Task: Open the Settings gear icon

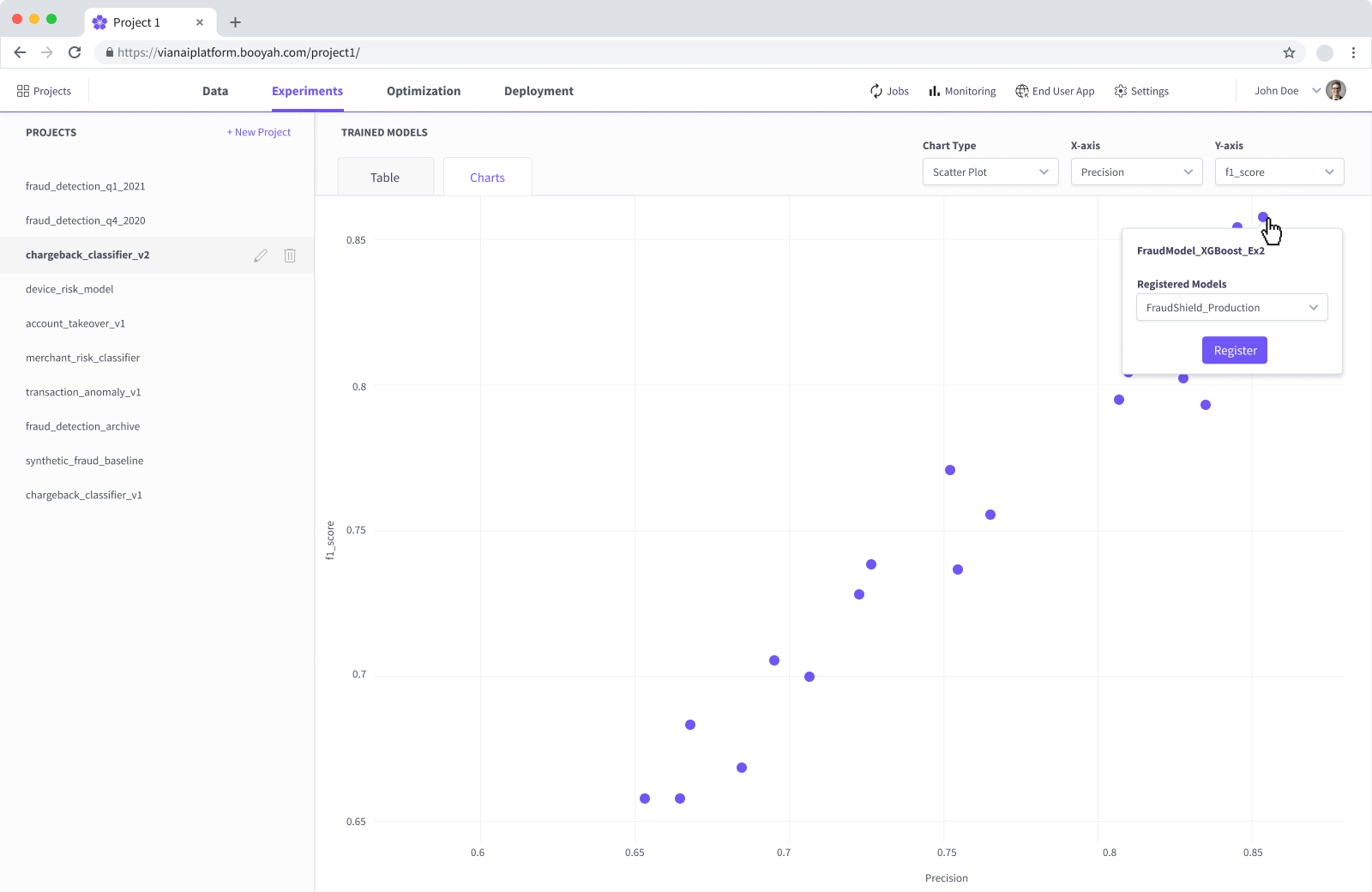Action: [1121, 91]
